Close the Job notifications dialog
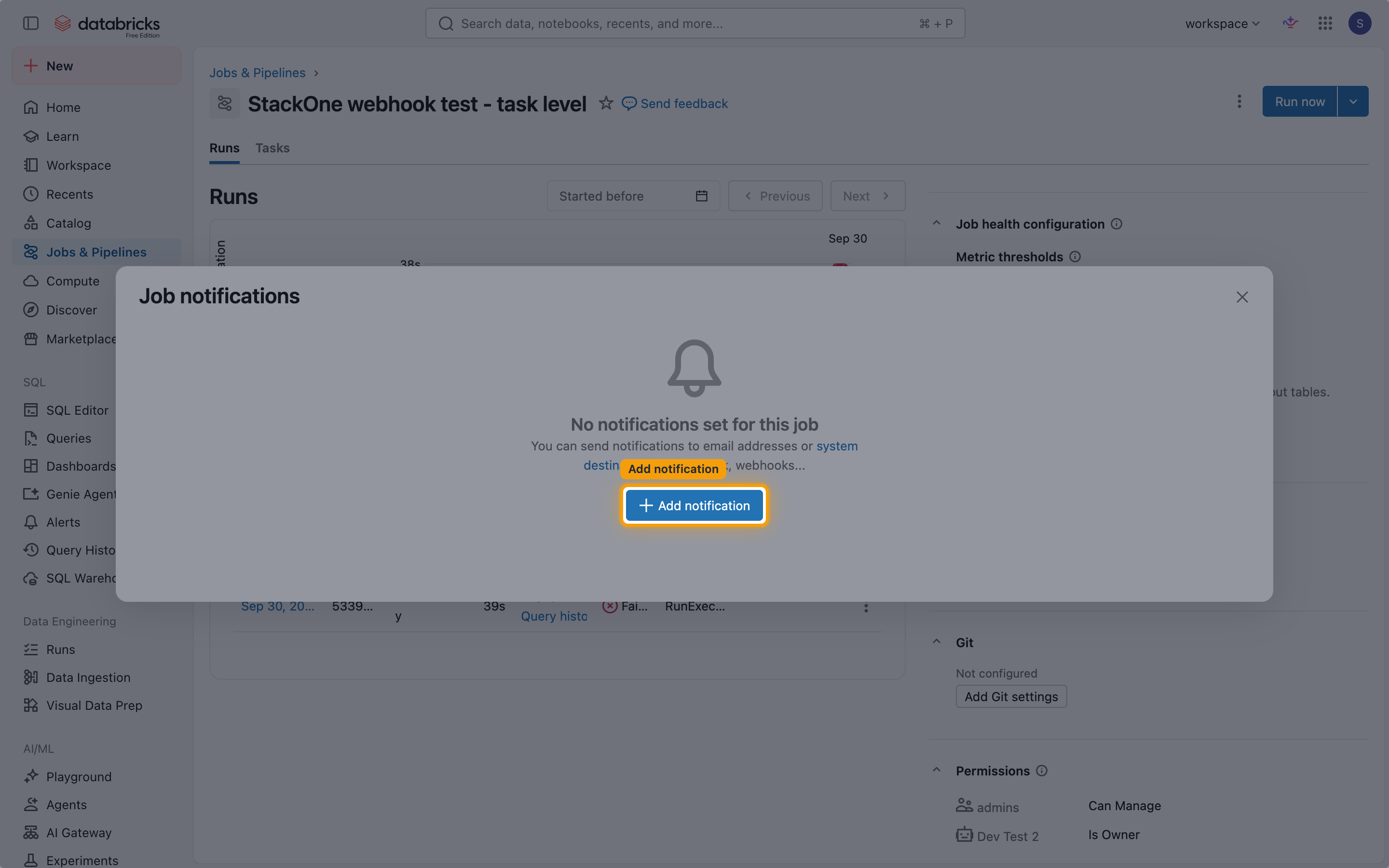This screenshot has width=1389, height=868. (x=1242, y=297)
